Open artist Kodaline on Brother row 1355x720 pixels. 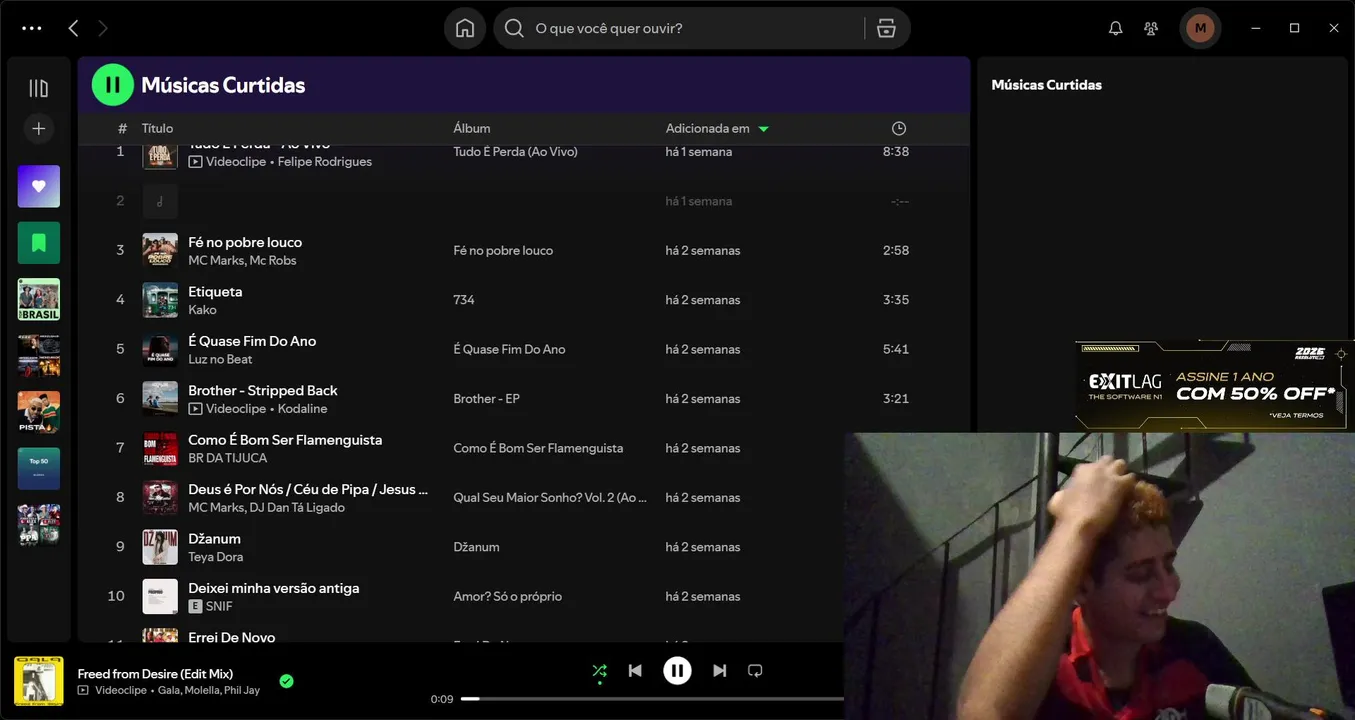point(302,408)
